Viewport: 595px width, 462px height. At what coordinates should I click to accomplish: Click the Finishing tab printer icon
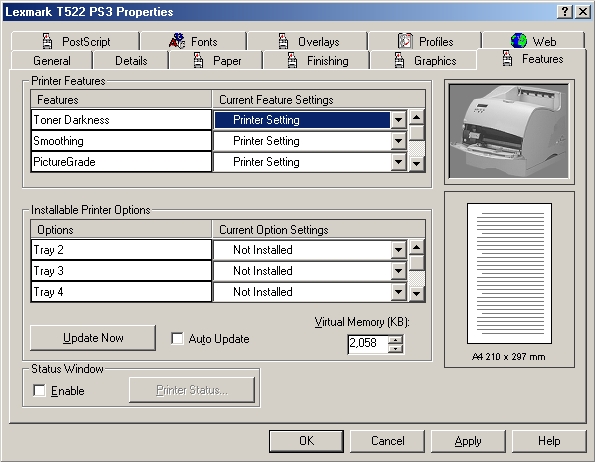point(292,60)
